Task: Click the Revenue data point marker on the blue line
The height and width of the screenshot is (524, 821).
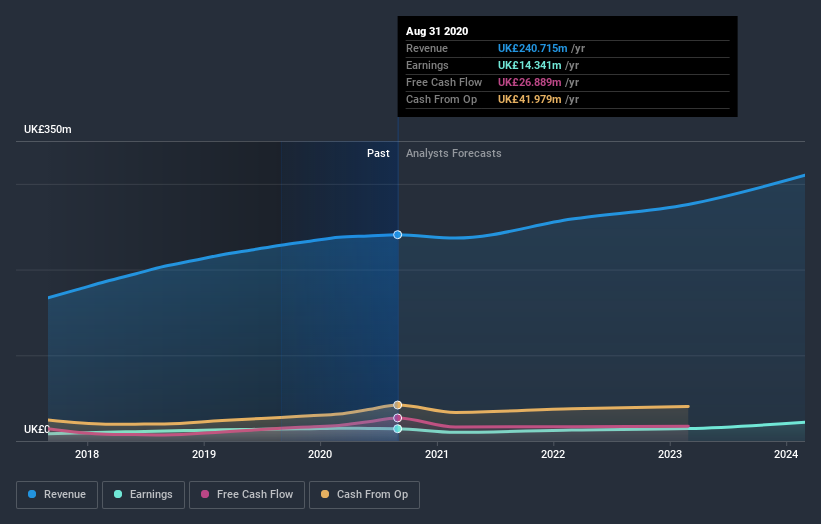Action: click(397, 235)
